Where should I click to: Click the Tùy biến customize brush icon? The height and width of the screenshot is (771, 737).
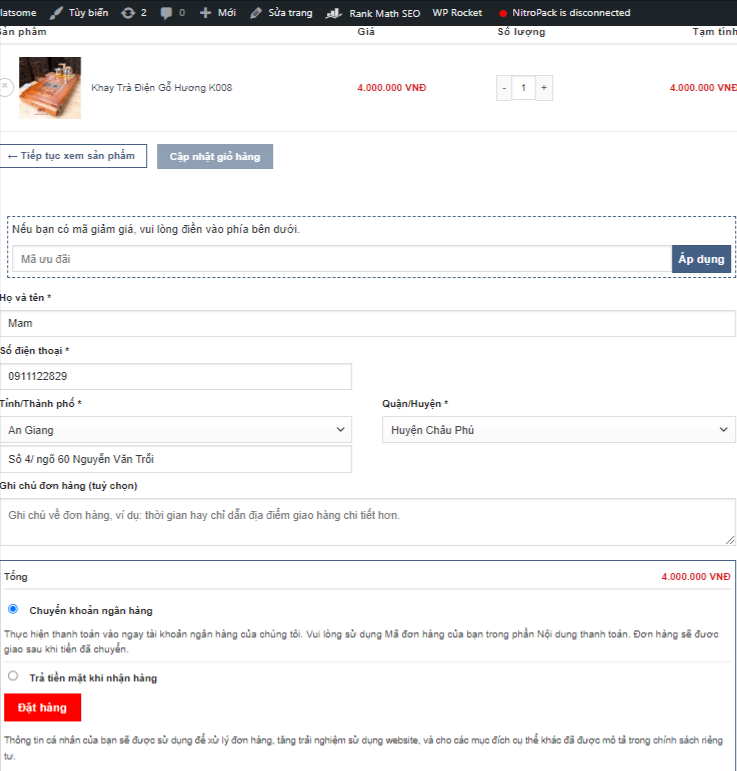point(57,13)
